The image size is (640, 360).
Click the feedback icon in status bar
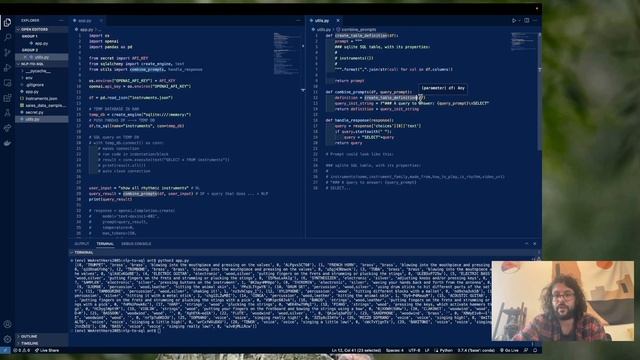click(x=526, y=350)
